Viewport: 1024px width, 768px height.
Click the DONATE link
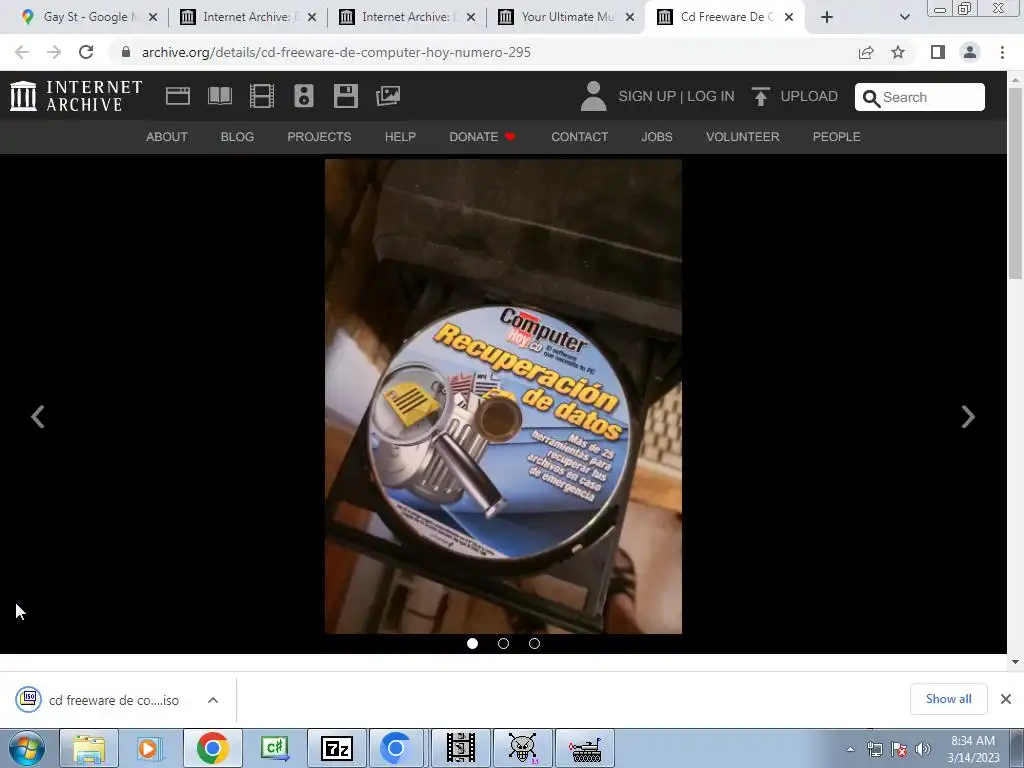click(x=482, y=136)
